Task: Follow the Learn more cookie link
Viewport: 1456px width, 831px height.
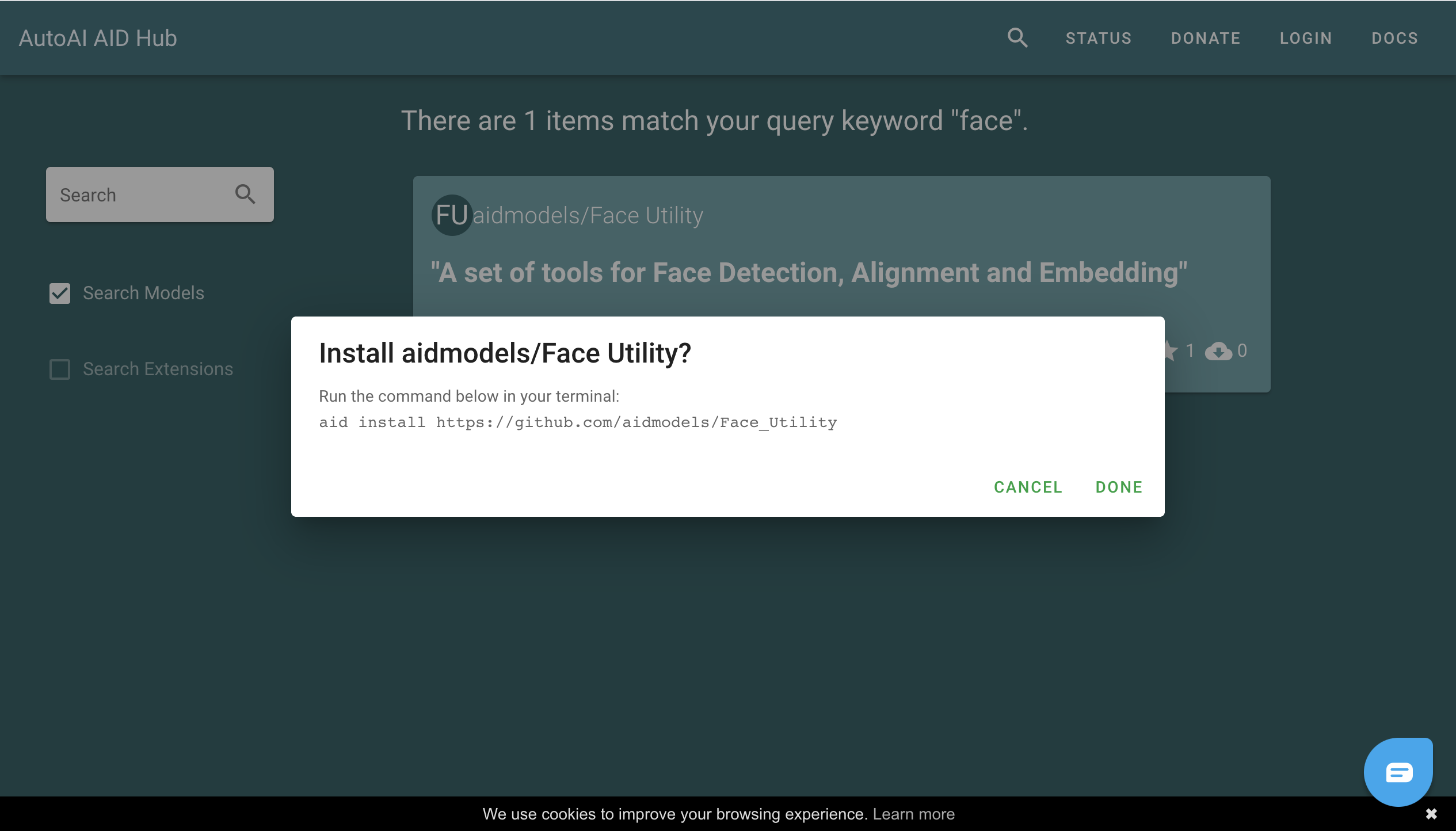Action: (x=914, y=814)
